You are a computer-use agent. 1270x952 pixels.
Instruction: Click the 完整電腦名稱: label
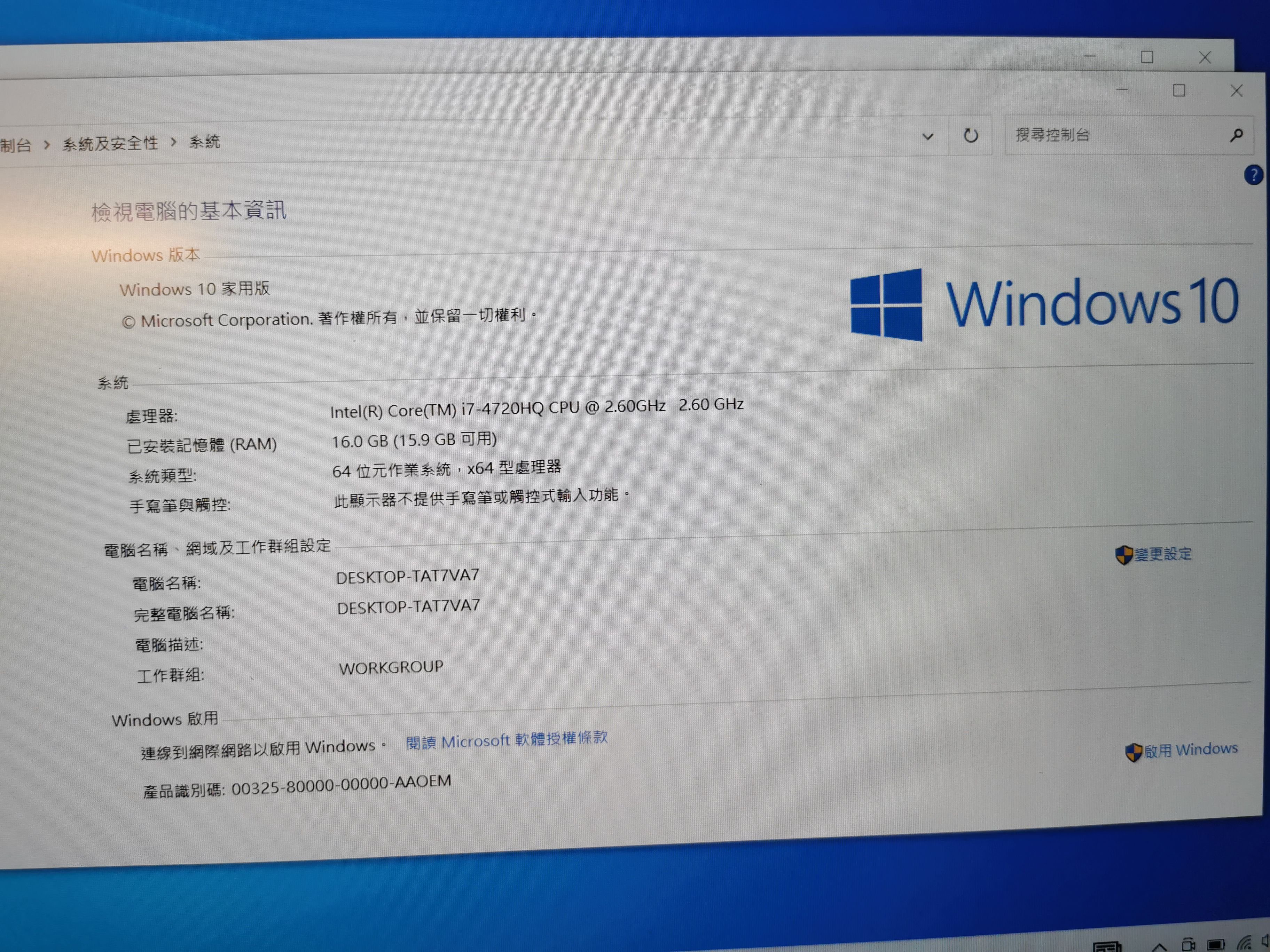184,614
